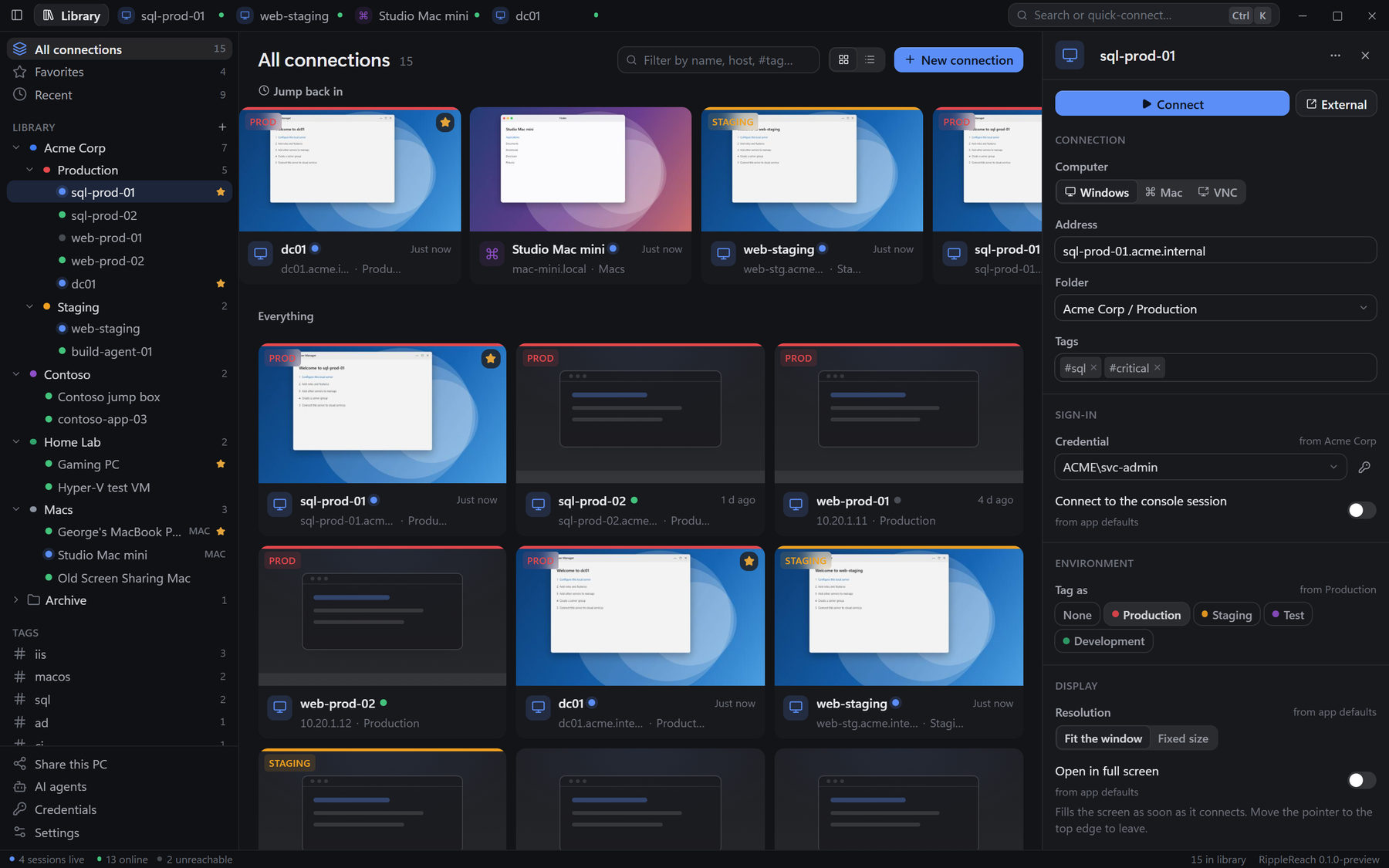
Task: Collapse the Production folder
Action: (x=30, y=170)
